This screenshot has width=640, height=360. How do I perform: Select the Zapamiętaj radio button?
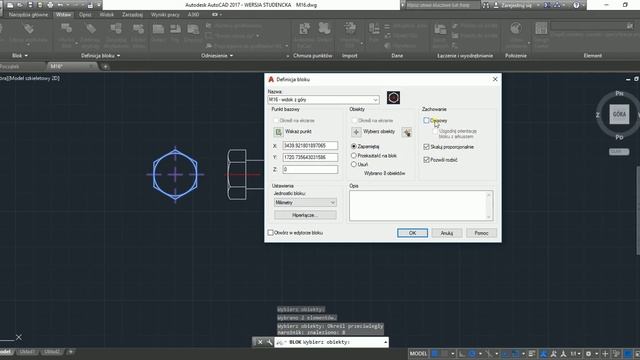pos(354,146)
